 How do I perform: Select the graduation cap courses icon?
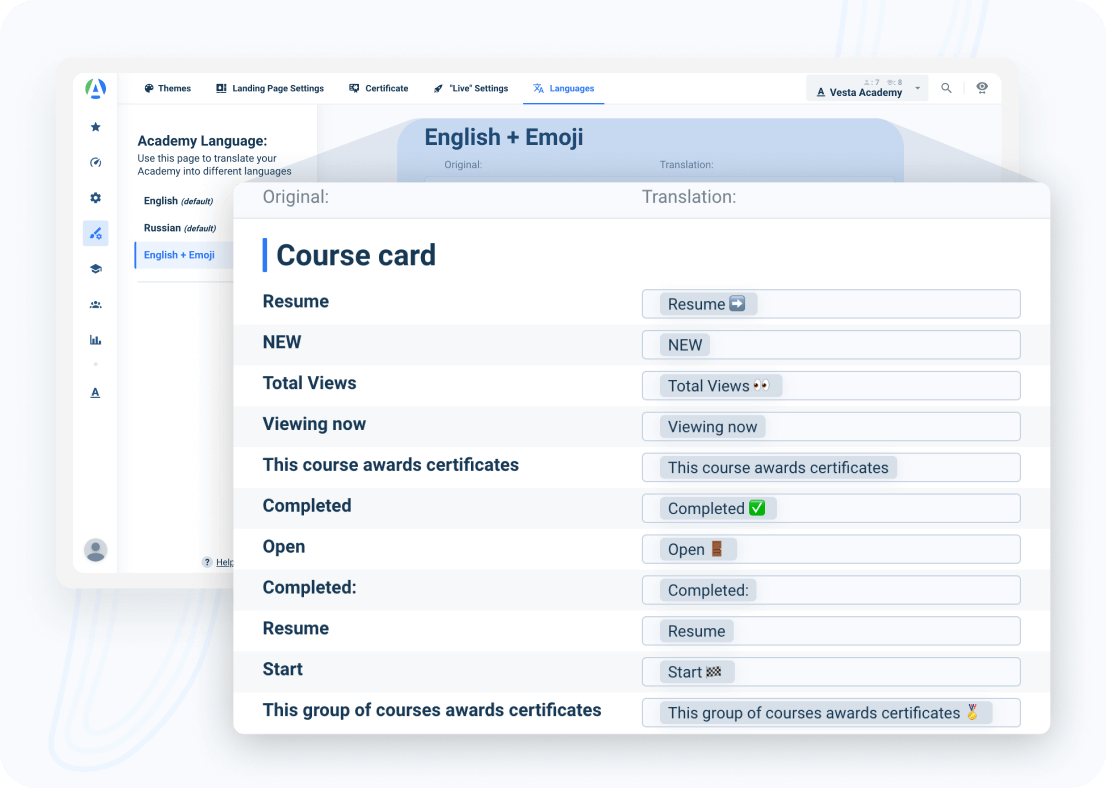click(x=96, y=269)
